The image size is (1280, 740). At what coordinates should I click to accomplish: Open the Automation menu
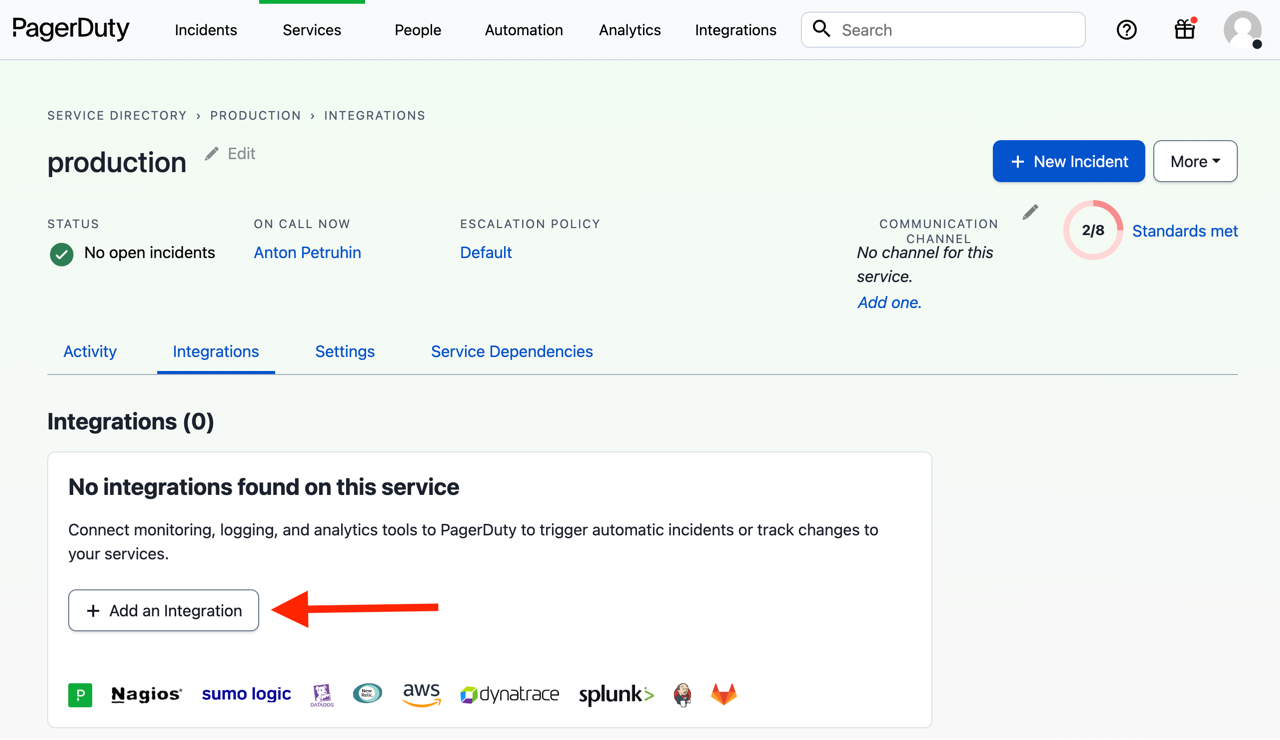pyautogui.click(x=524, y=30)
